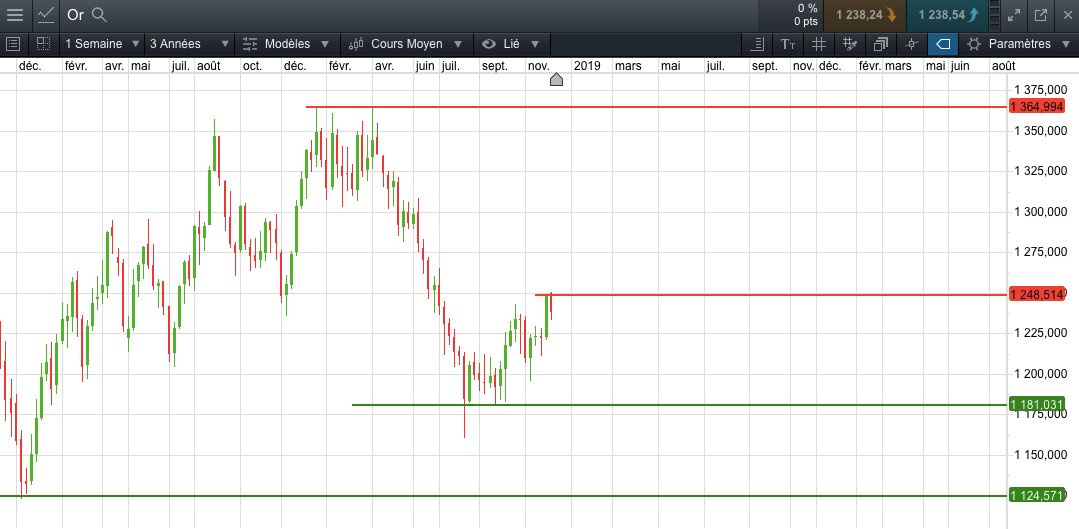Click the gear icon next to Paramètres
This screenshot has height=529, width=1079.
973,44
